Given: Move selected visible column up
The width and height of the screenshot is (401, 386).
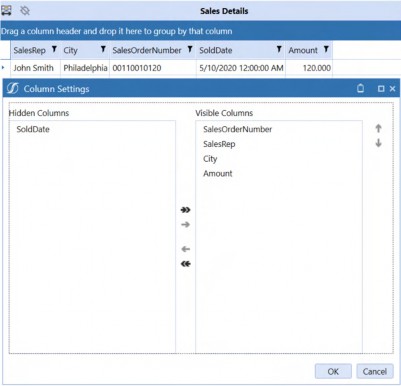Looking at the screenshot, I should (378, 128).
